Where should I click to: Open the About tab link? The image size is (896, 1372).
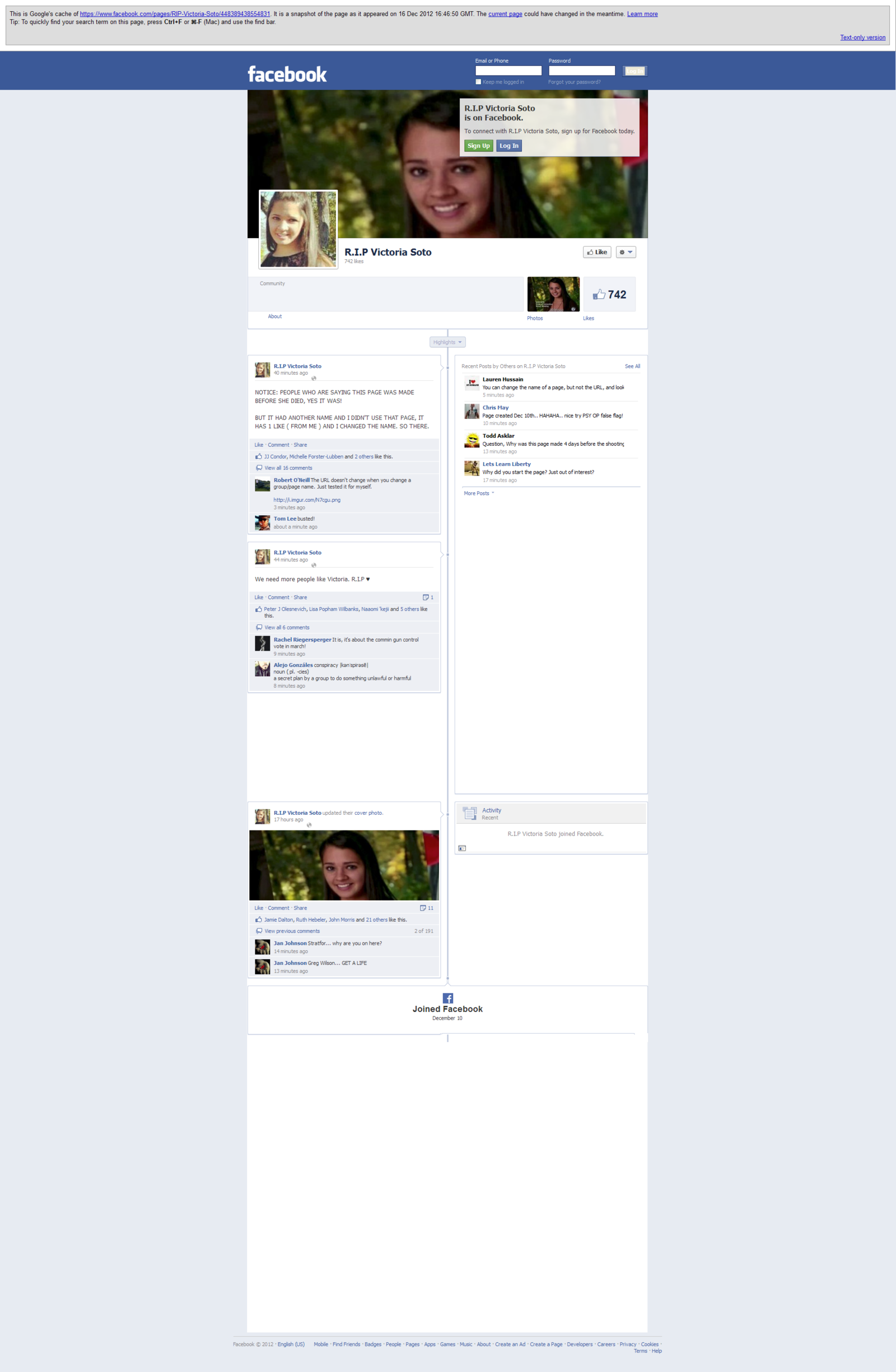[x=274, y=316]
